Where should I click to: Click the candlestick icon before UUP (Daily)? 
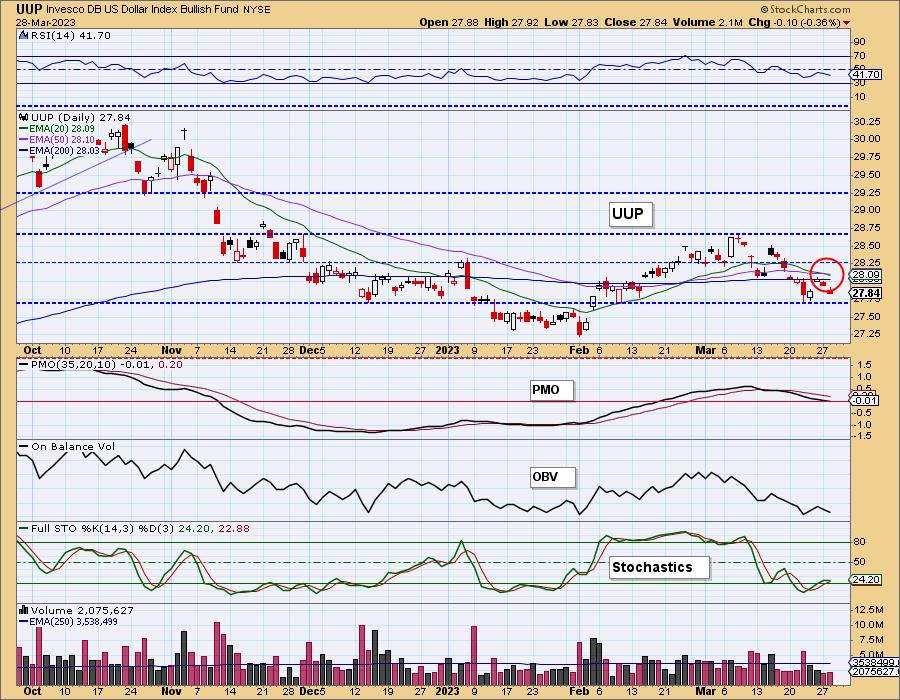tap(24, 118)
